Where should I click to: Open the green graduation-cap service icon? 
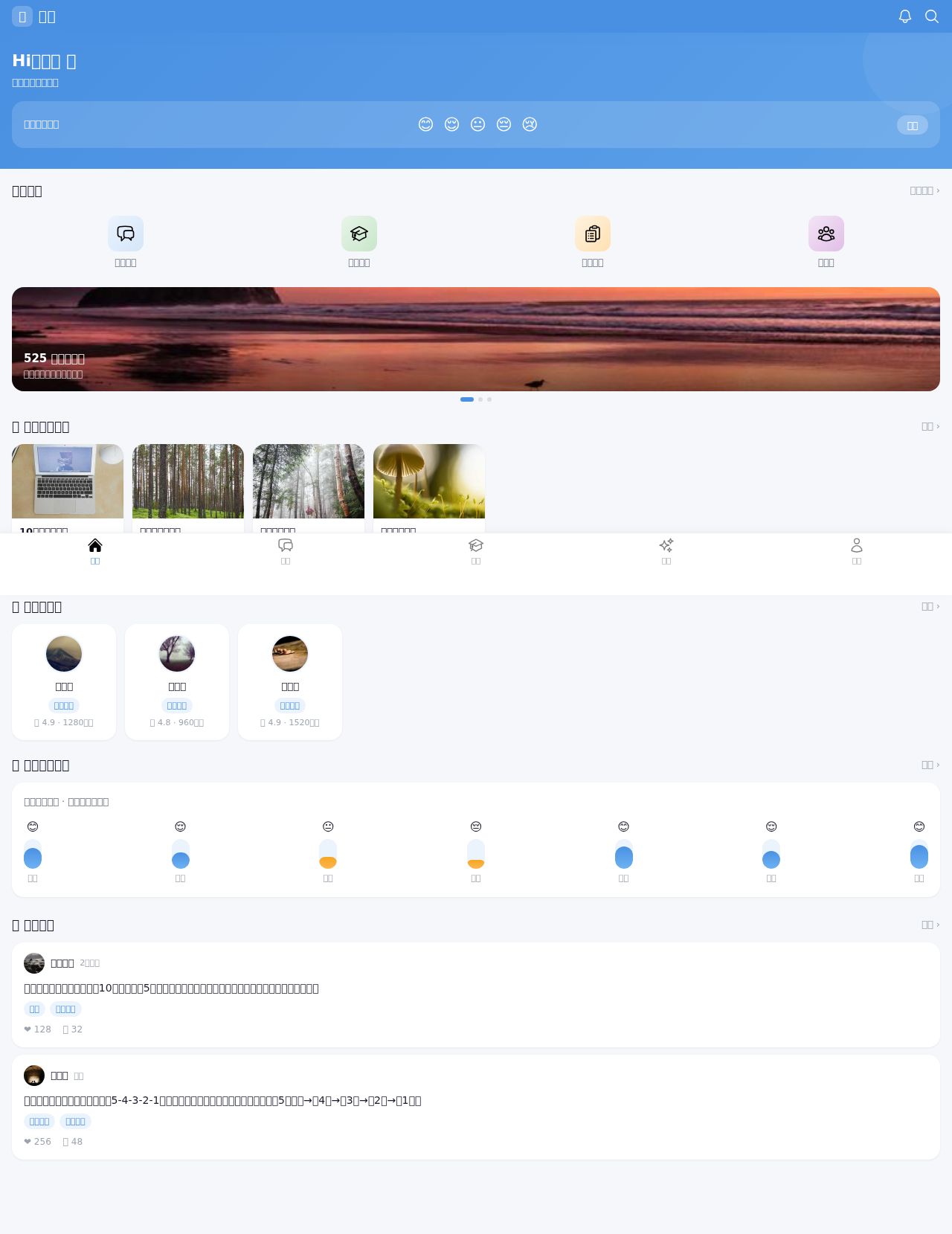tap(359, 234)
